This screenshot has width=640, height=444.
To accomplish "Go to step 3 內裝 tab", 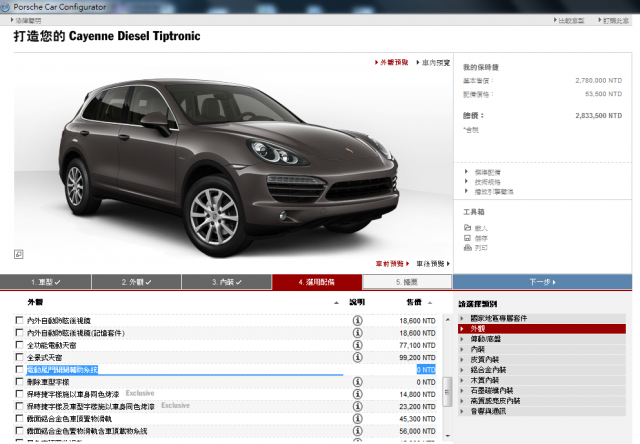I will (x=227, y=282).
